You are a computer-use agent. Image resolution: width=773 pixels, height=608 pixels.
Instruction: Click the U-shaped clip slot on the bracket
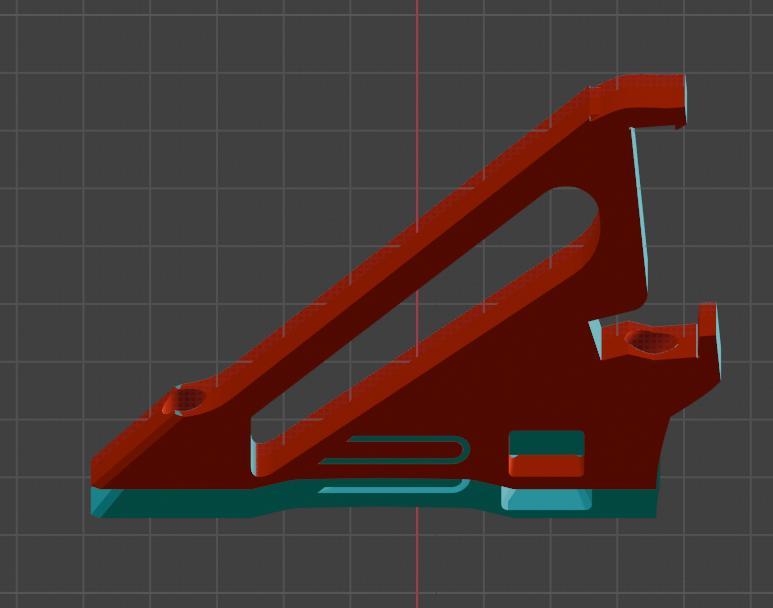395,450
